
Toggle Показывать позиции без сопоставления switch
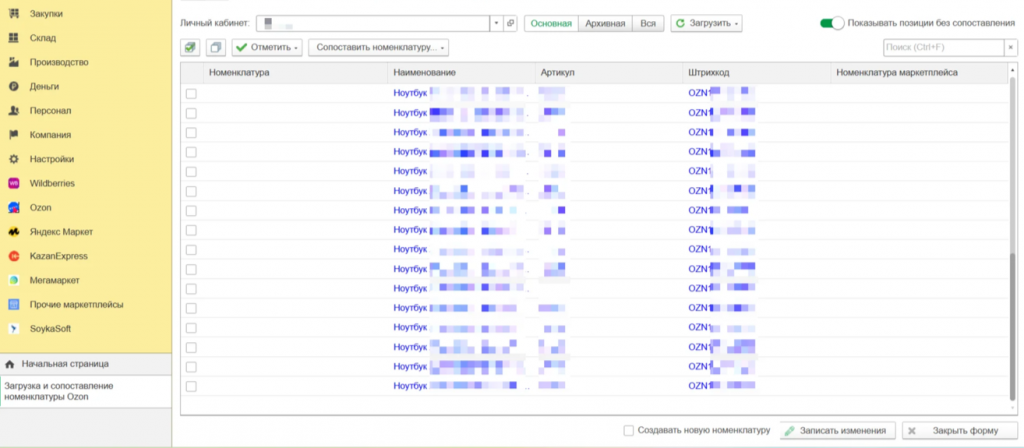(832, 23)
